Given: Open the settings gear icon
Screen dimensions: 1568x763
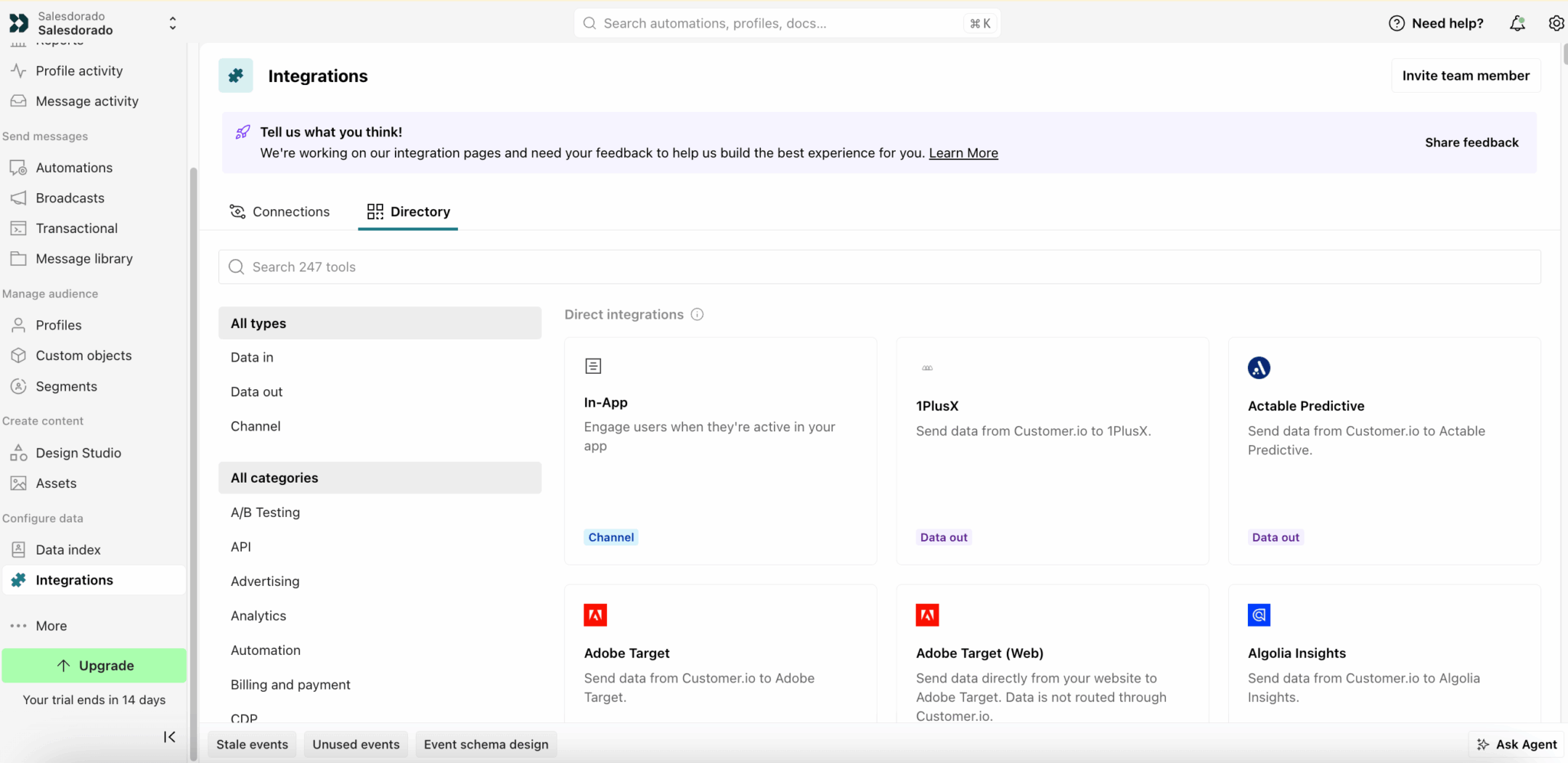Looking at the screenshot, I should [1557, 23].
